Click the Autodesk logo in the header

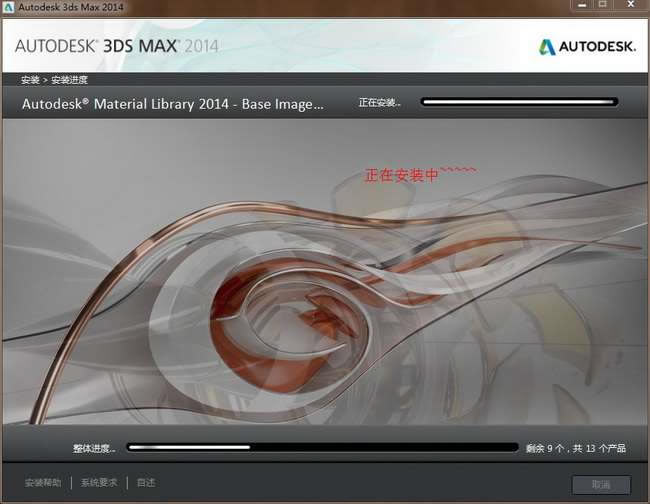click(587, 46)
